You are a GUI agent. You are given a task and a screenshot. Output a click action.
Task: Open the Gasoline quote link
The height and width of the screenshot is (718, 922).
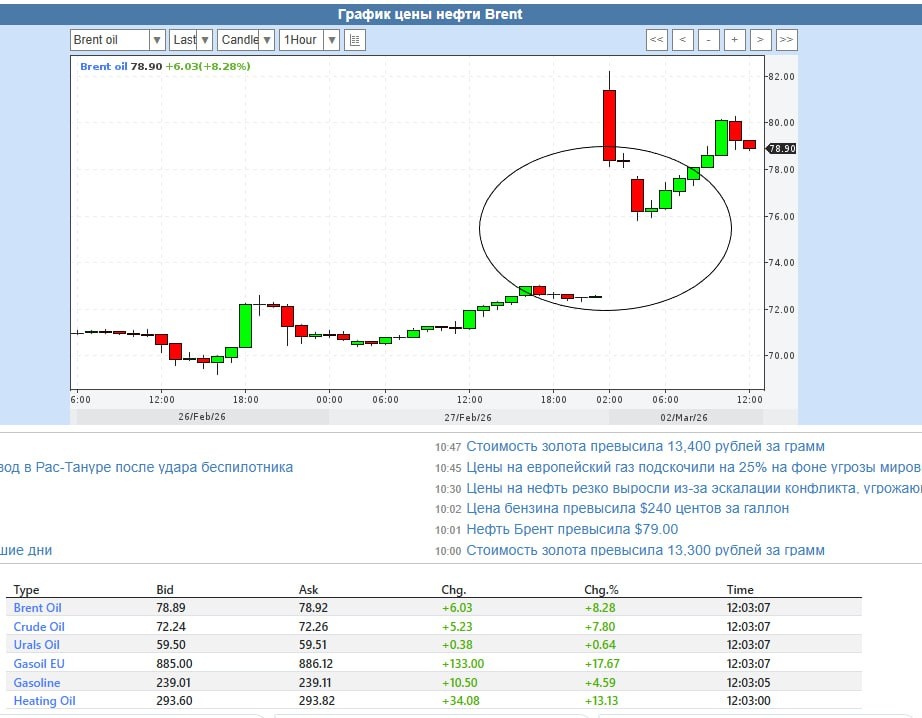pyautogui.click(x=36, y=682)
